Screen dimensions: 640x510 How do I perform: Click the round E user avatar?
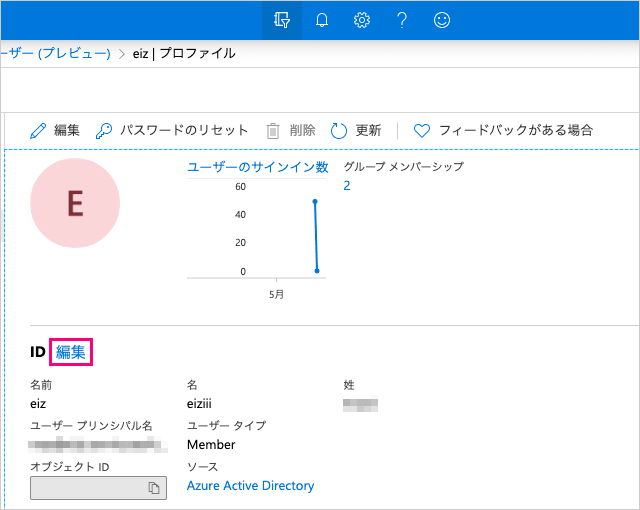click(x=76, y=203)
